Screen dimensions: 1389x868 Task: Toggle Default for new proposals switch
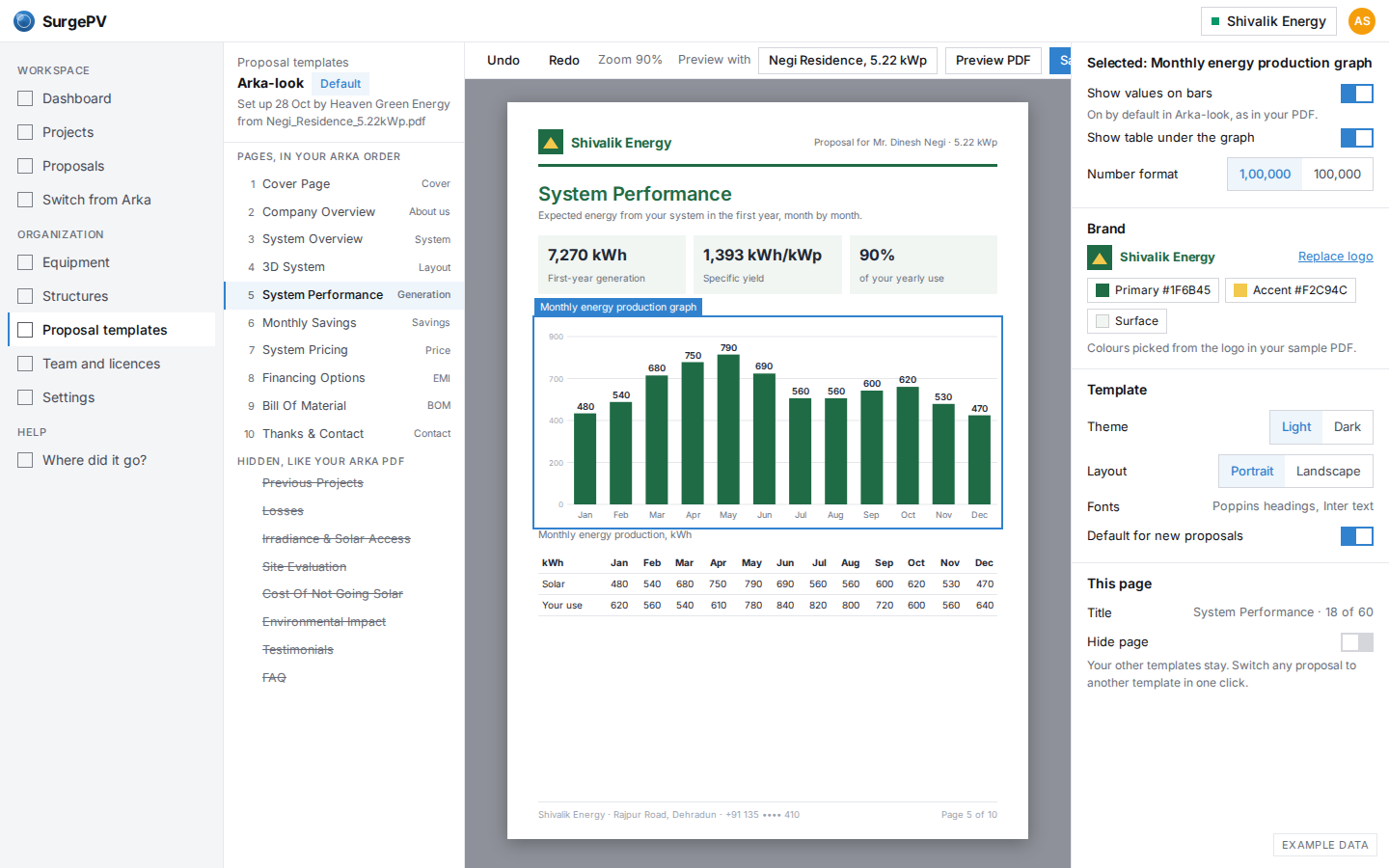click(1357, 536)
